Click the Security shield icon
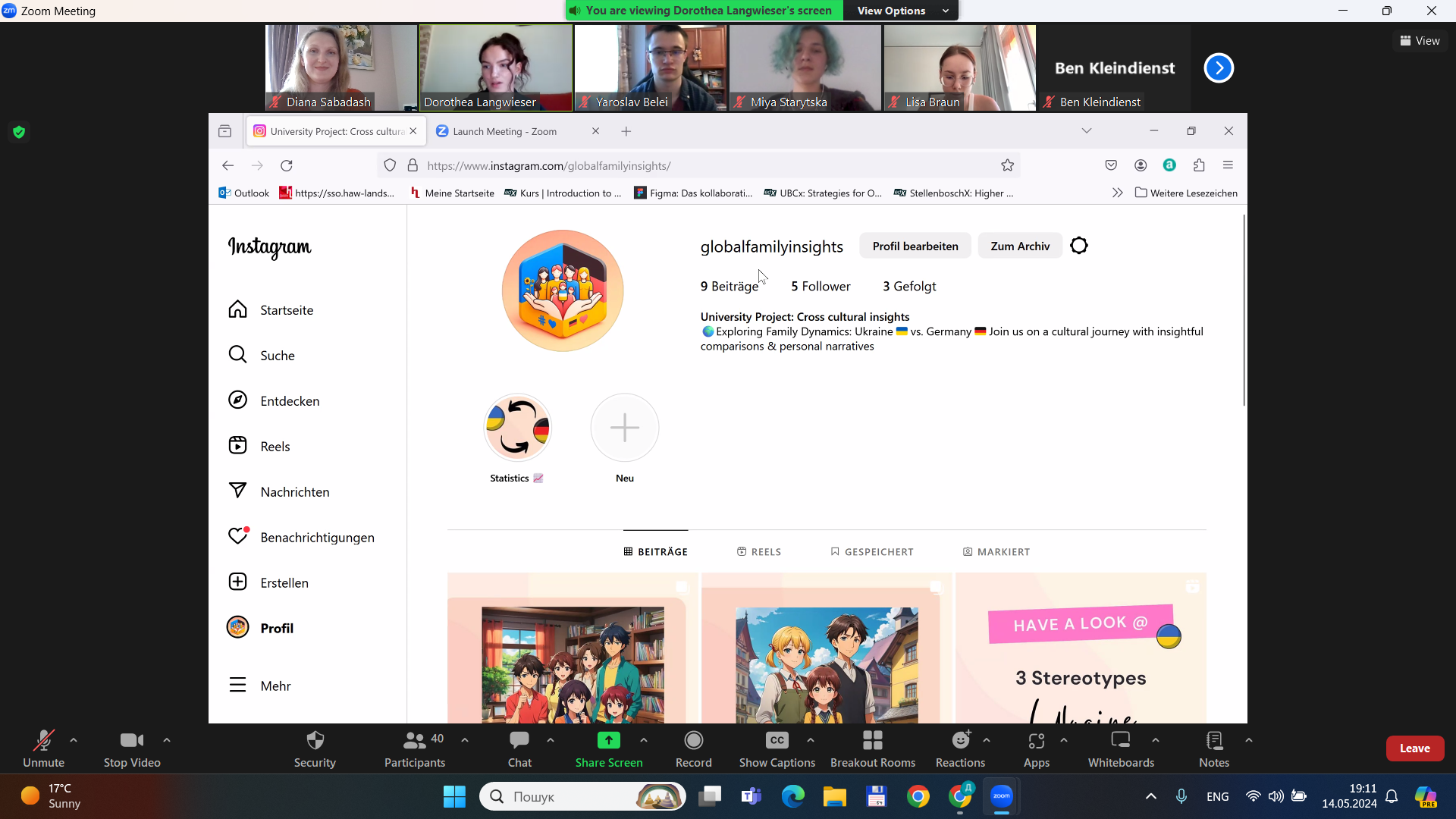1456x819 pixels. [315, 740]
